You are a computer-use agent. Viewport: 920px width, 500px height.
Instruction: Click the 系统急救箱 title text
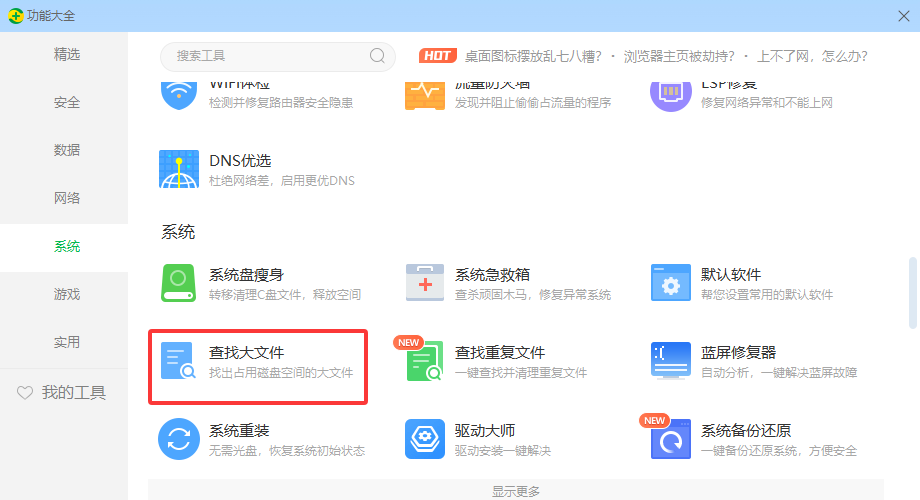click(x=492, y=275)
